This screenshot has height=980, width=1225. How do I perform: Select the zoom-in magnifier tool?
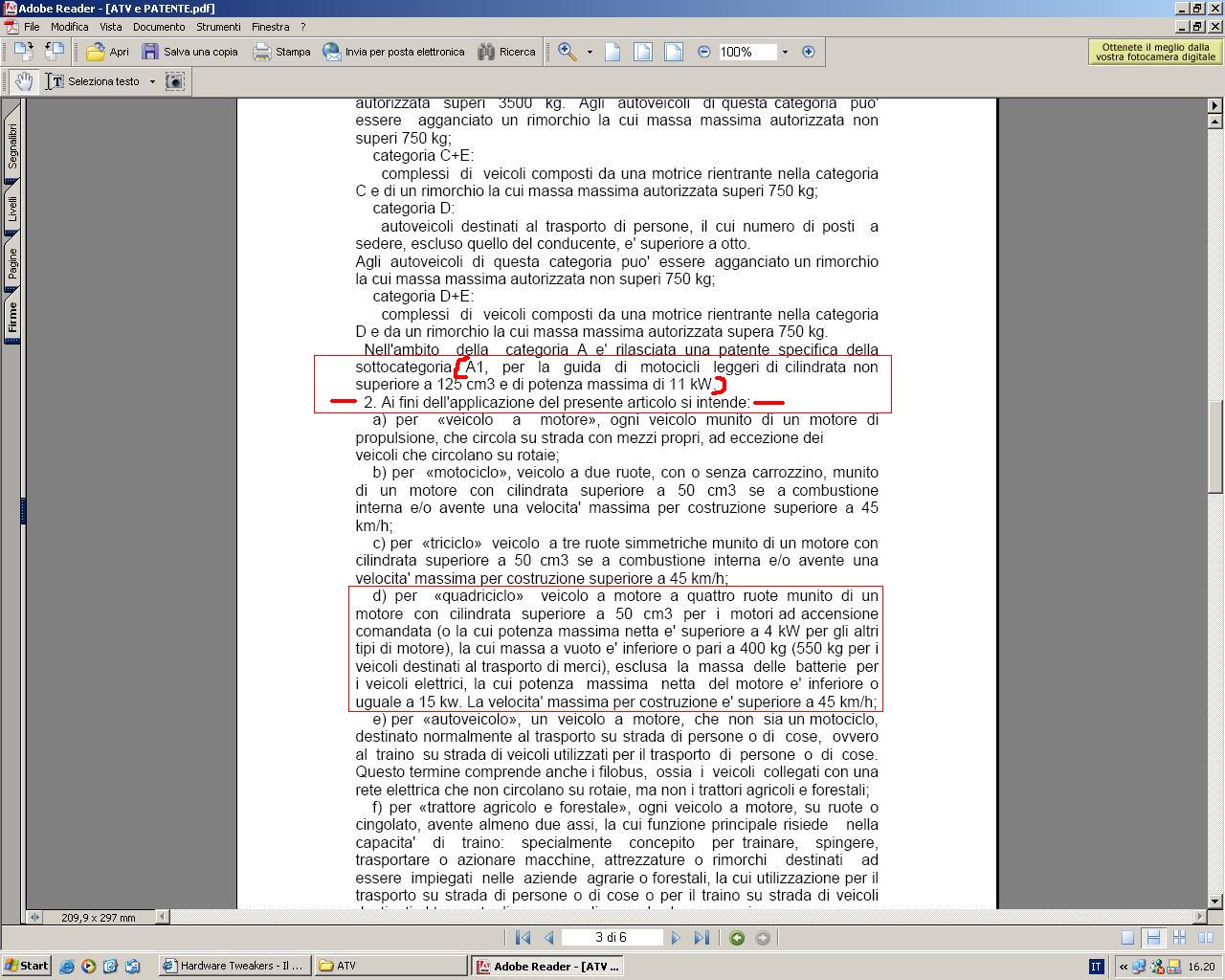(x=568, y=52)
